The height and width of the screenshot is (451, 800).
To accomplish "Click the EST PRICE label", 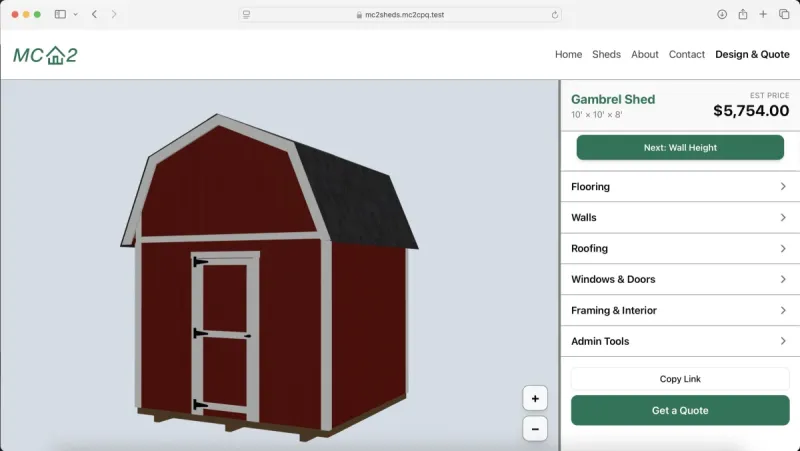I will coord(769,95).
